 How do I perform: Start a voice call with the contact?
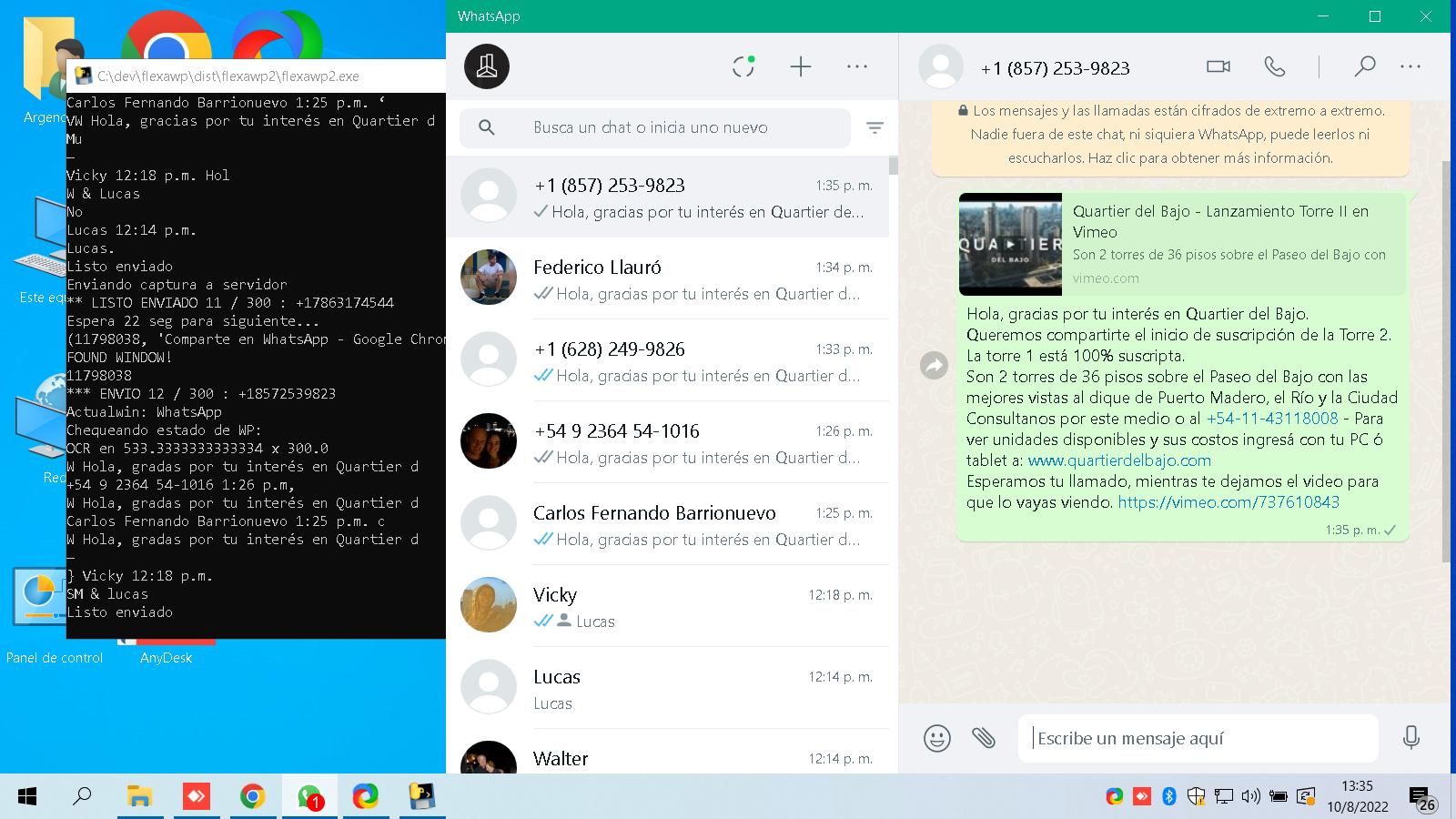[1275, 66]
